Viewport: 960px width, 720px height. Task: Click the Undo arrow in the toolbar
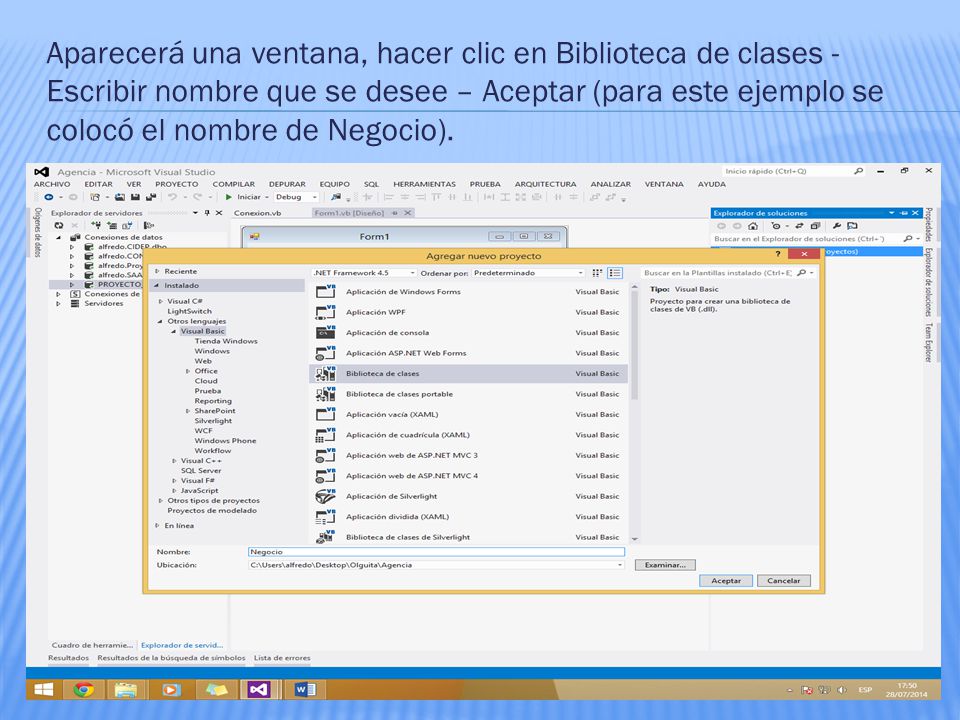pyautogui.click(x=173, y=197)
